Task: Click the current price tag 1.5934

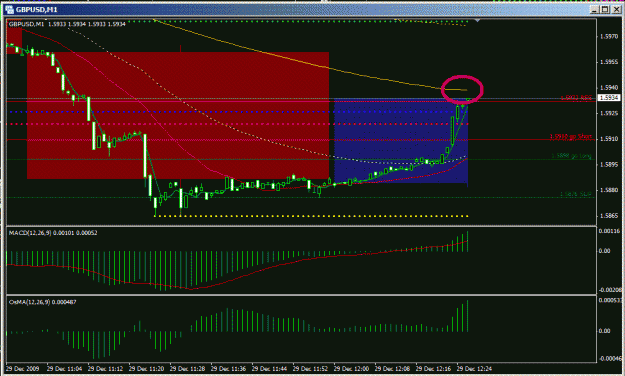Action: (x=609, y=98)
